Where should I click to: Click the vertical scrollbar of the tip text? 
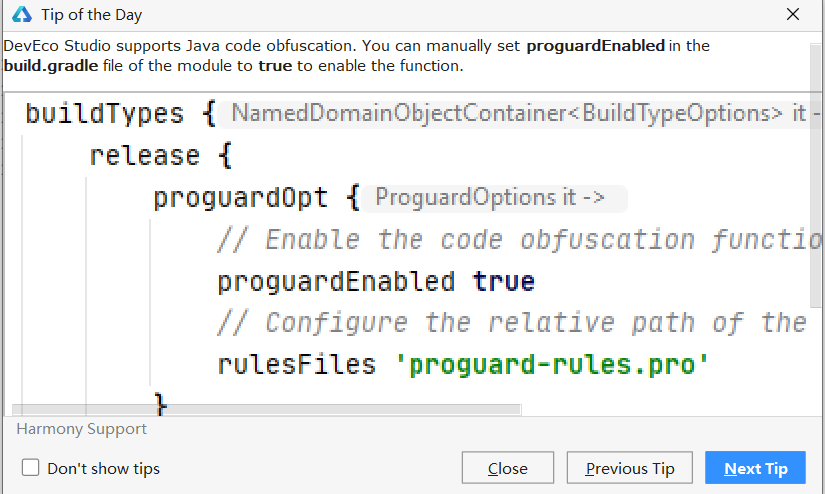(x=816, y=175)
